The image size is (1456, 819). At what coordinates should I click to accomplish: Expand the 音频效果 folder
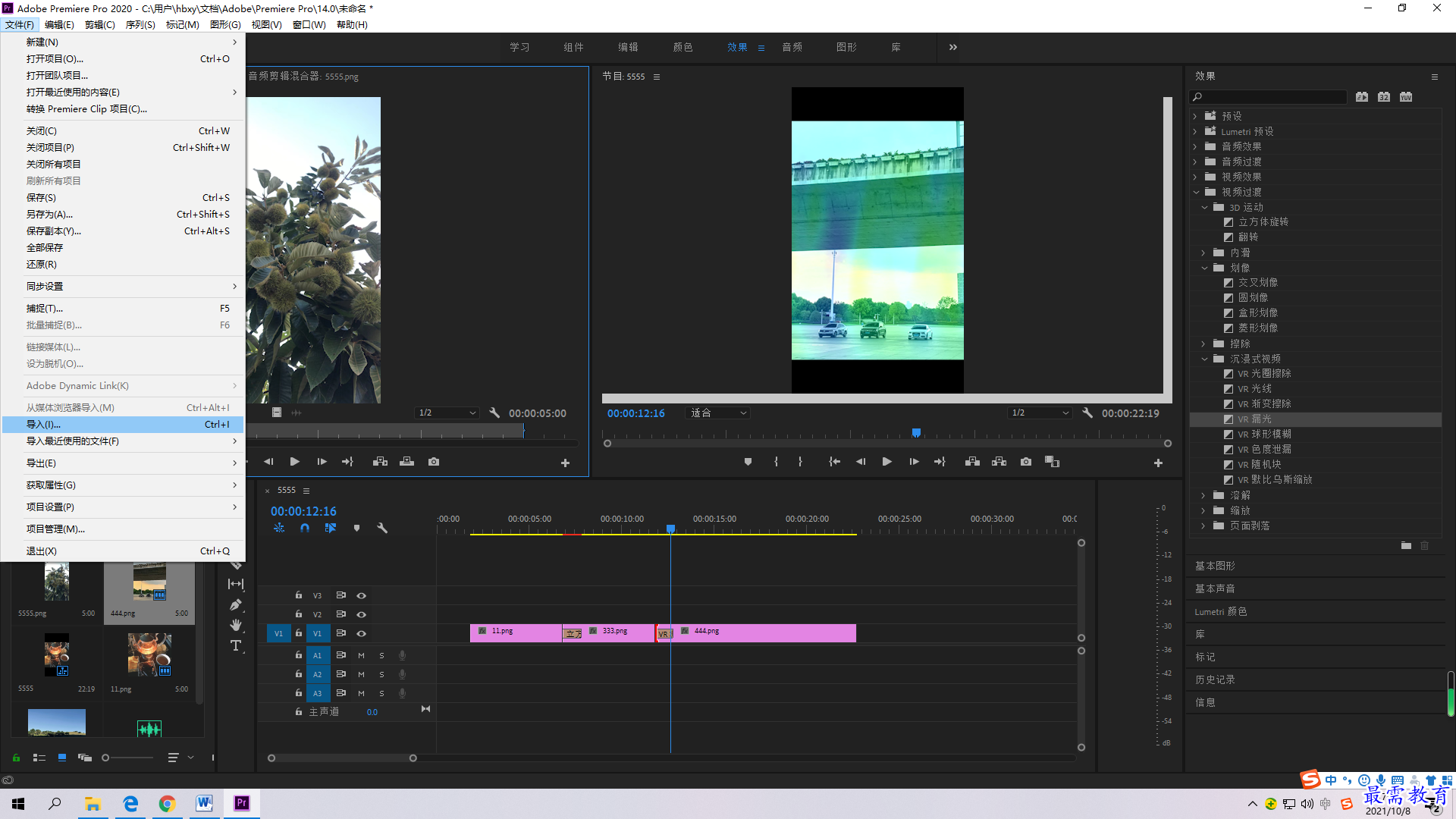[1195, 146]
